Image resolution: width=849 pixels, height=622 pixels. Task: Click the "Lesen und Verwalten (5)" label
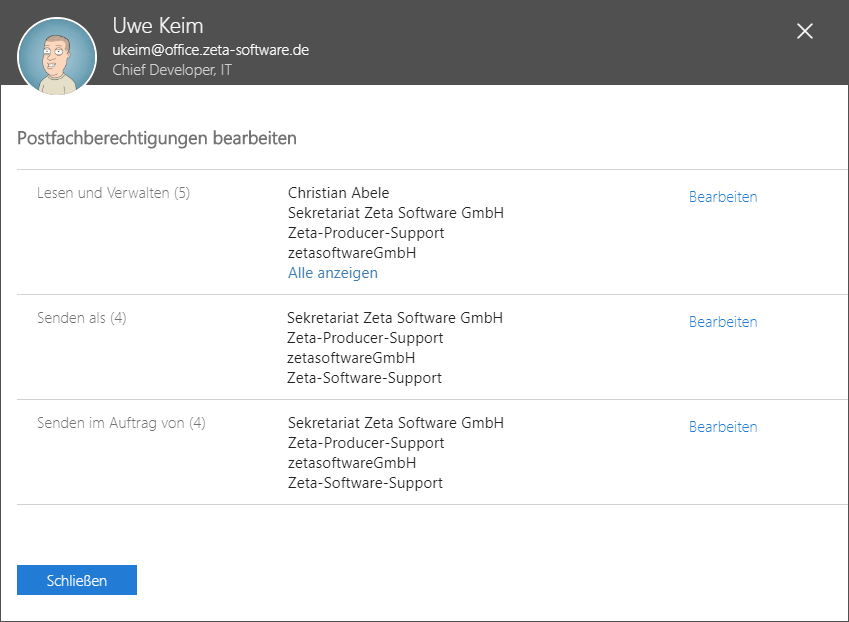click(x=113, y=193)
